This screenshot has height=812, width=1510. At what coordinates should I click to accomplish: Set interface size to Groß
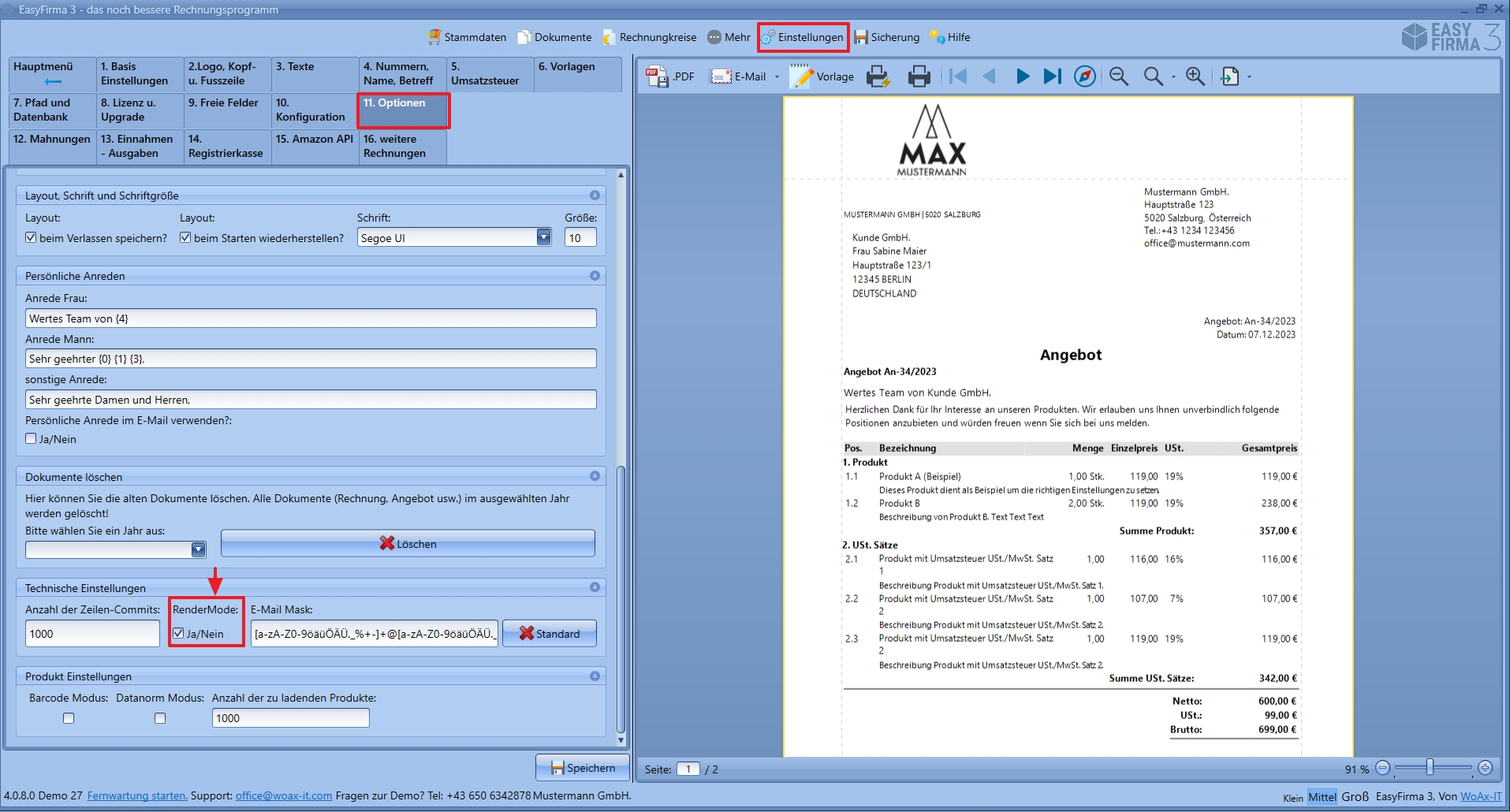pos(1355,796)
